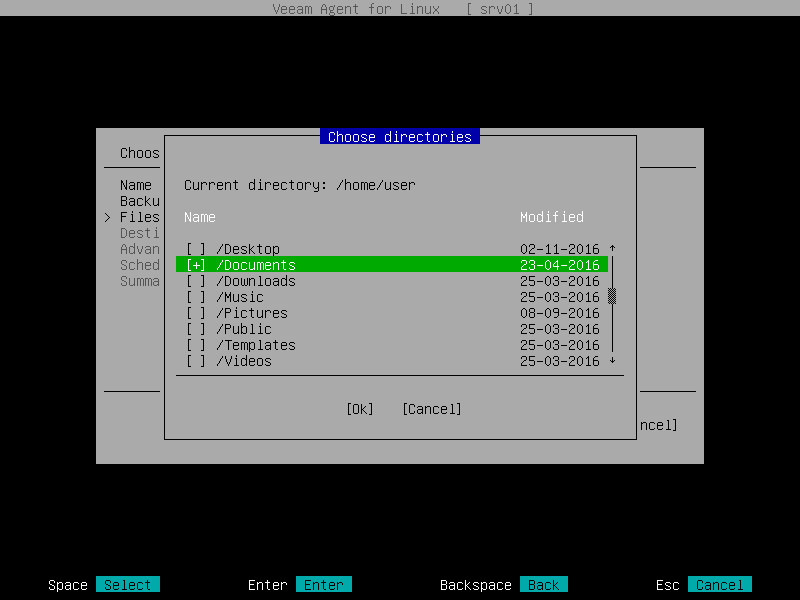Screen dimensions: 800x600
Task: Click the Select hint for Space key
Action: tap(128, 585)
